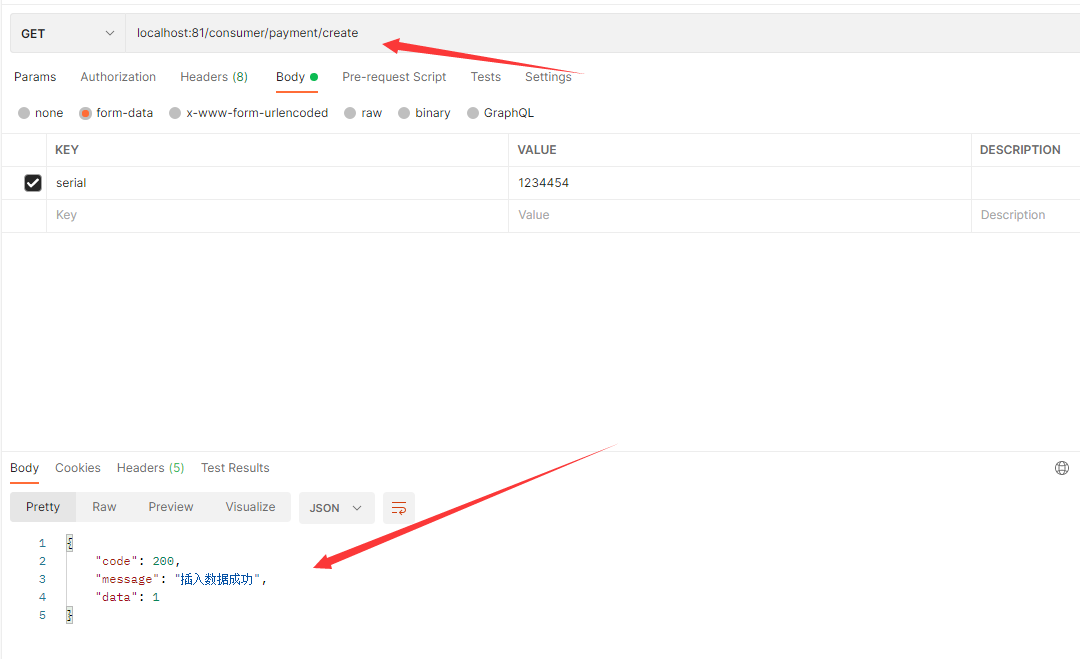Open the Test Results tab

(235, 468)
